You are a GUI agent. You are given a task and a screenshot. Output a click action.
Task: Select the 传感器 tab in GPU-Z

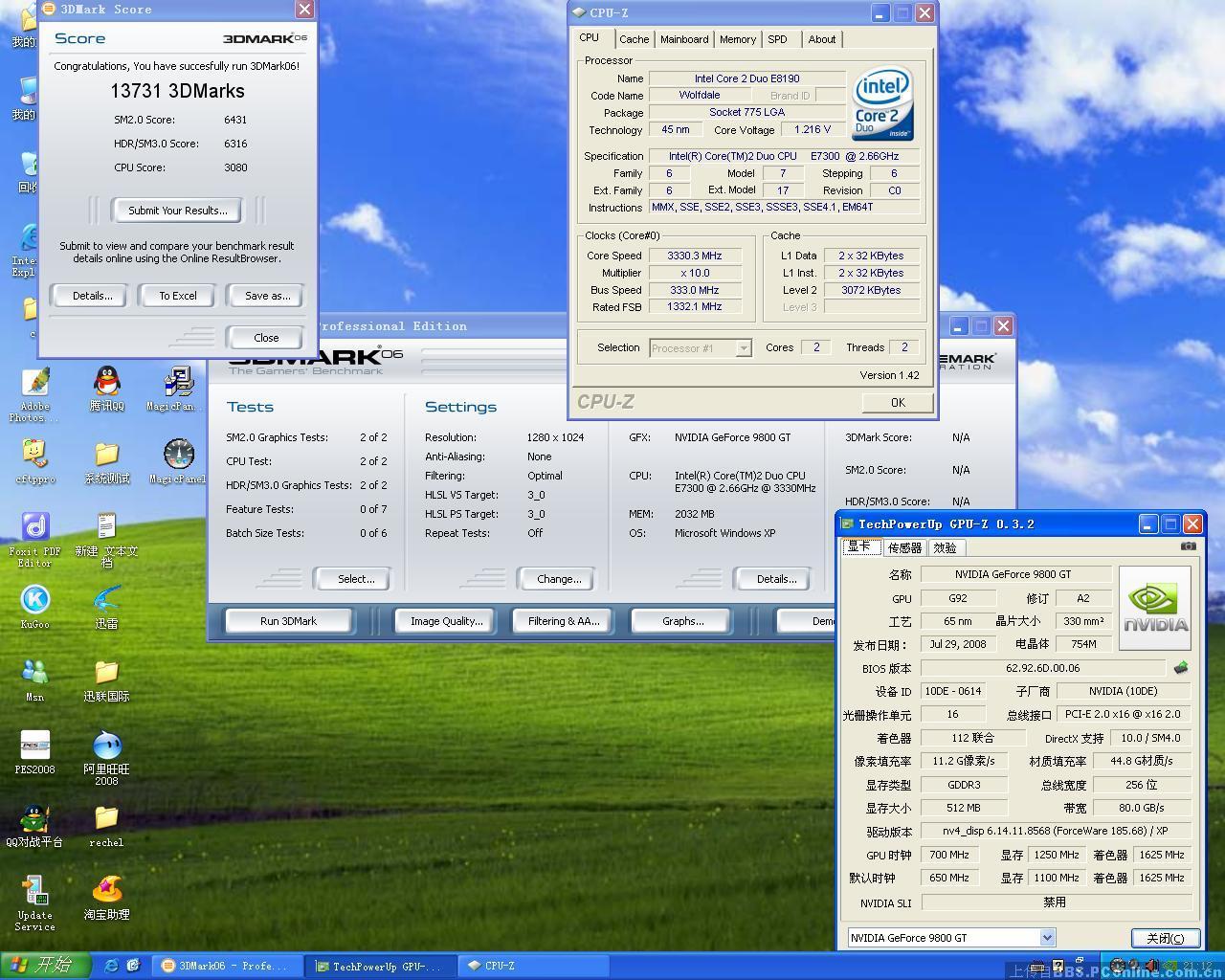(x=903, y=547)
